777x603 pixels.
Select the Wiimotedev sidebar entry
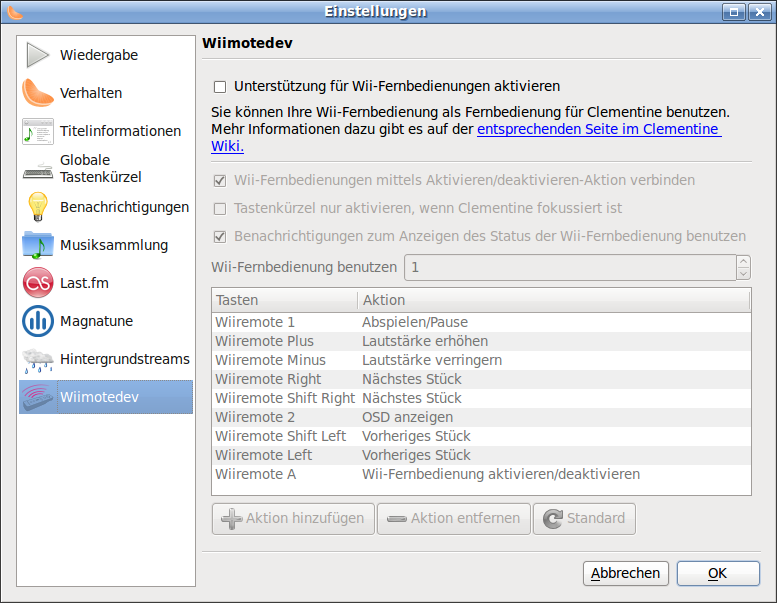(106, 397)
